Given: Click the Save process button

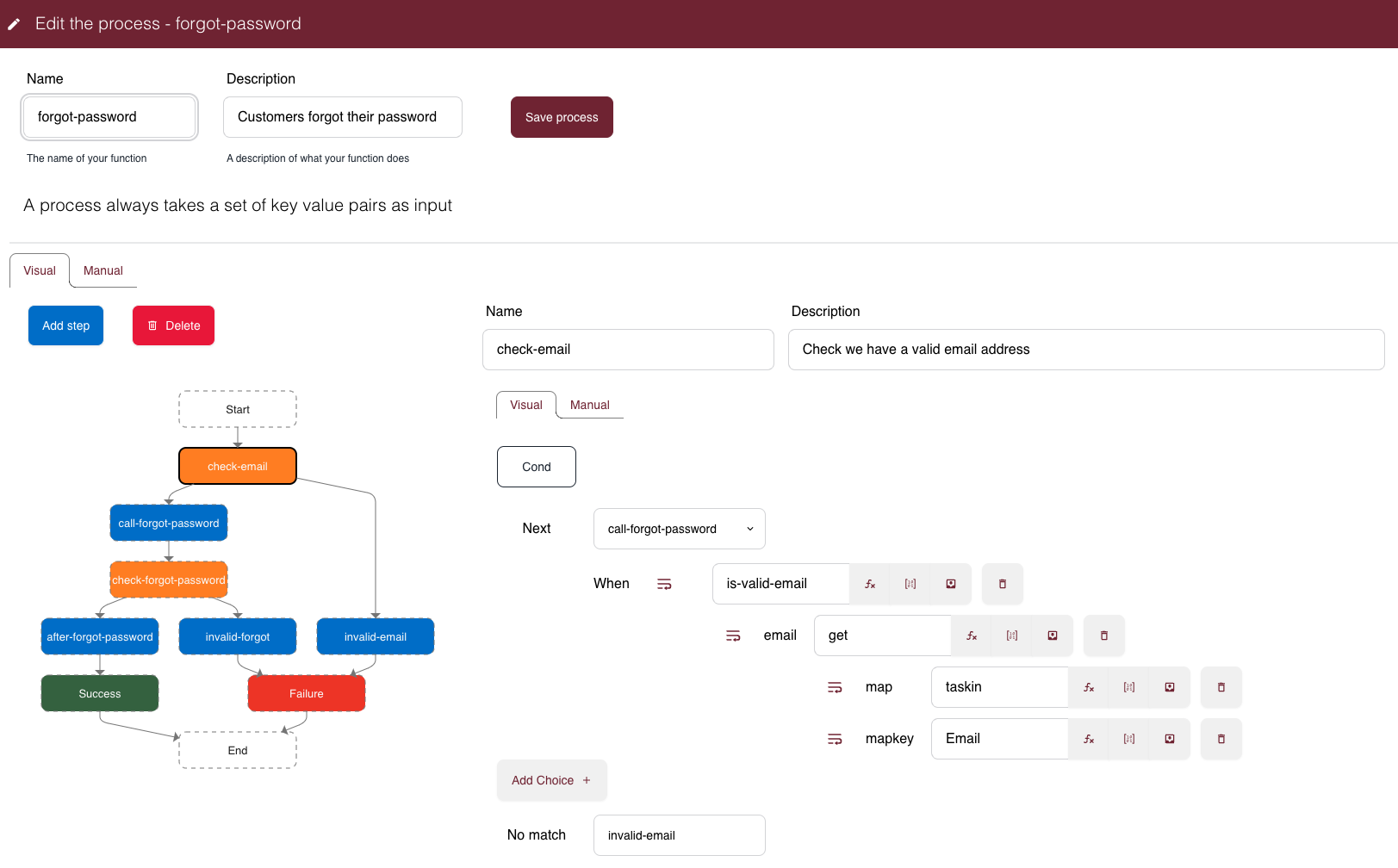Looking at the screenshot, I should point(562,117).
